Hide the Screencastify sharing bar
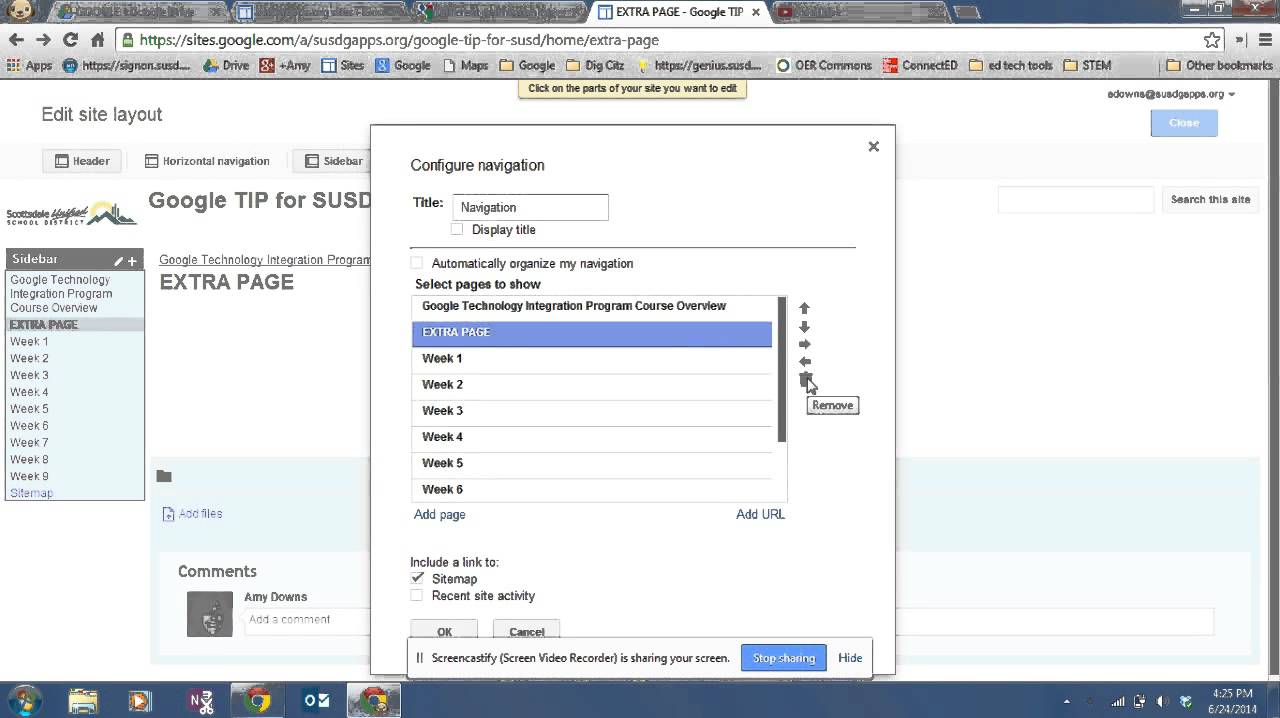This screenshot has height=718, width=1280. [850, 658]
